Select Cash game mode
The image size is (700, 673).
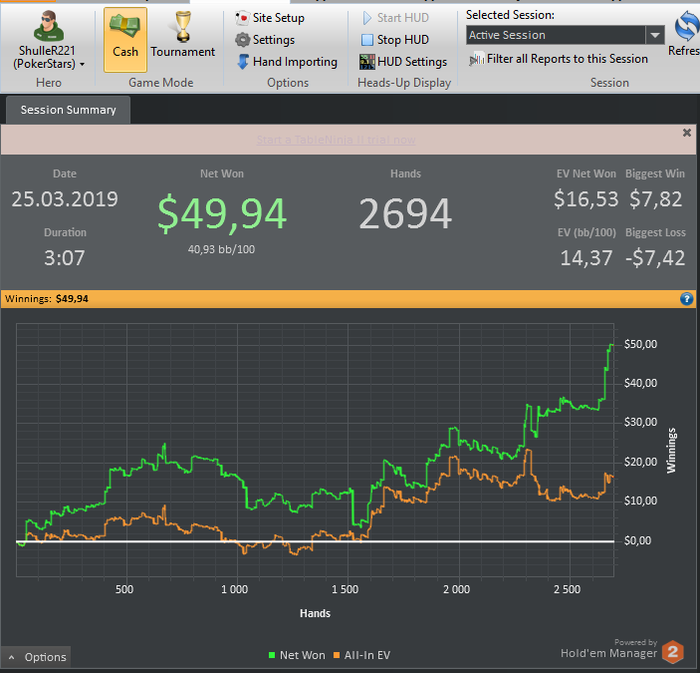click(125, 40)
